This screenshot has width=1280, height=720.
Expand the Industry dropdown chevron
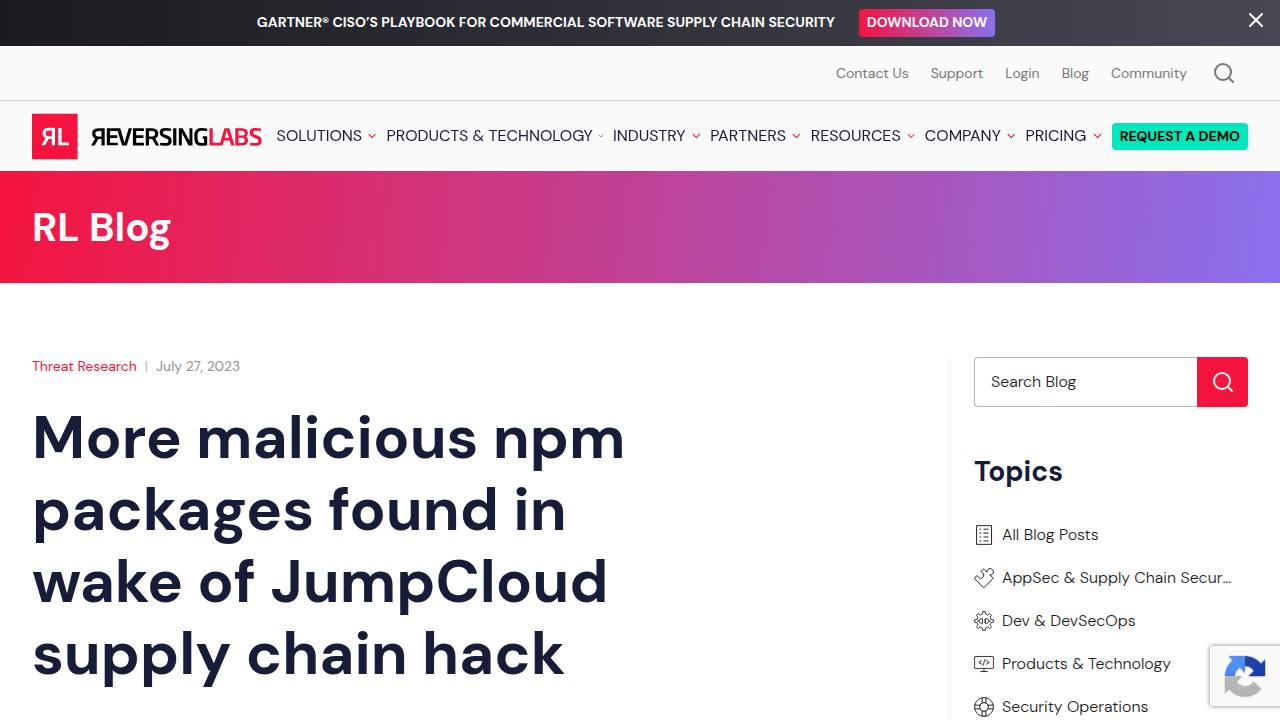click(x=696, y=136)
